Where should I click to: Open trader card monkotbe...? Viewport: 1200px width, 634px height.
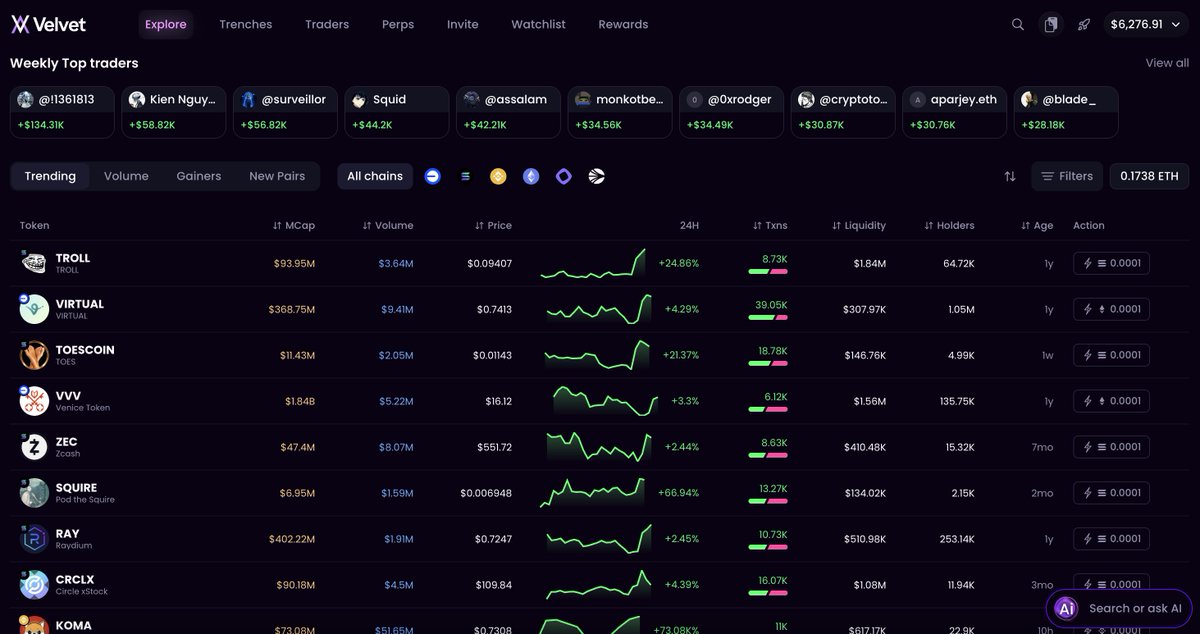pos(618,112)
